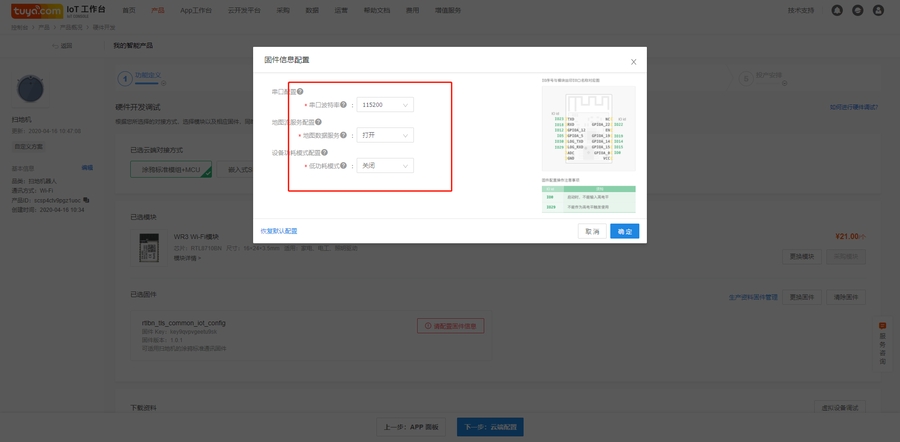The height and width of the screenshot is (442, 900).
Task: Click the WR3 module thumbnail image
Action: pos(148,248)
